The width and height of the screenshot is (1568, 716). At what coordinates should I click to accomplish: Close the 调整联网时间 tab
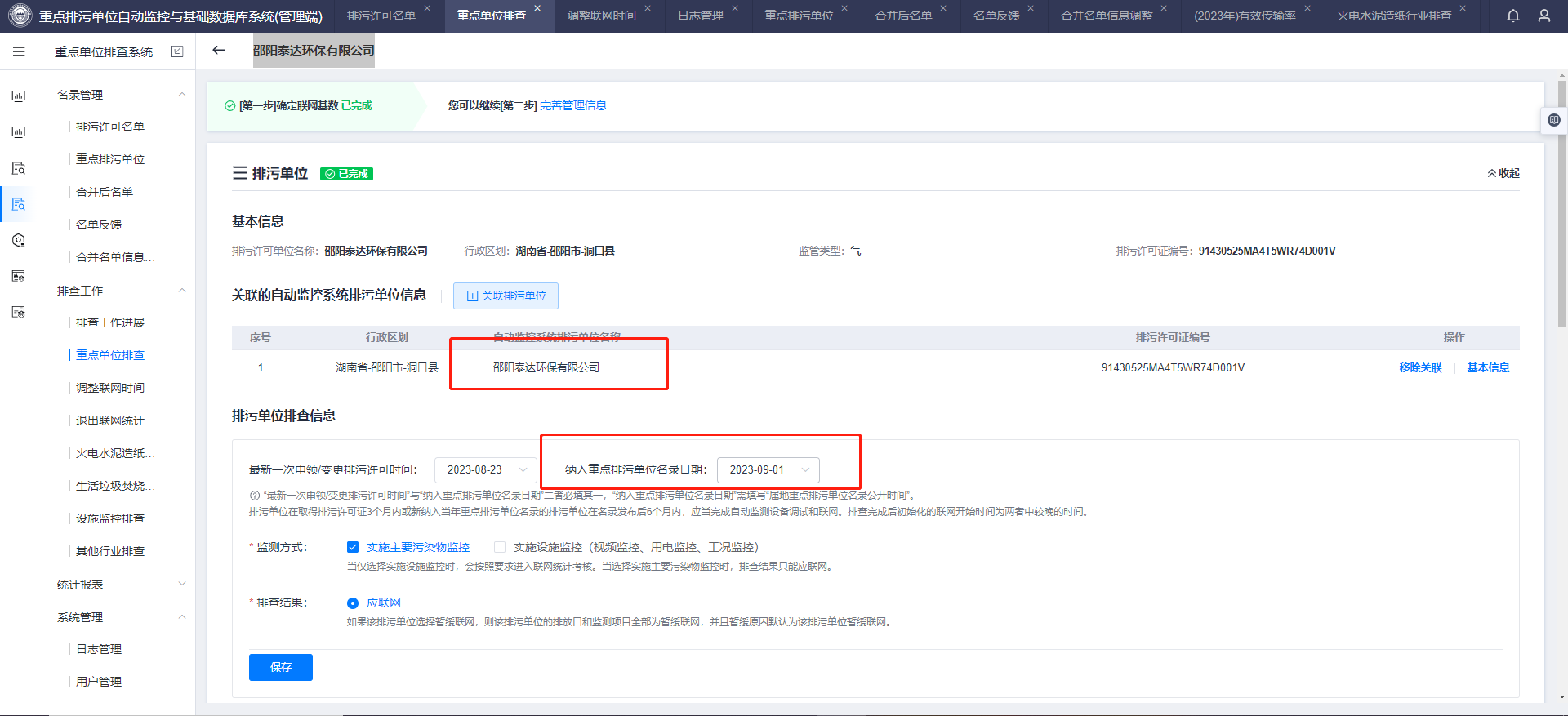pos(648,8)
